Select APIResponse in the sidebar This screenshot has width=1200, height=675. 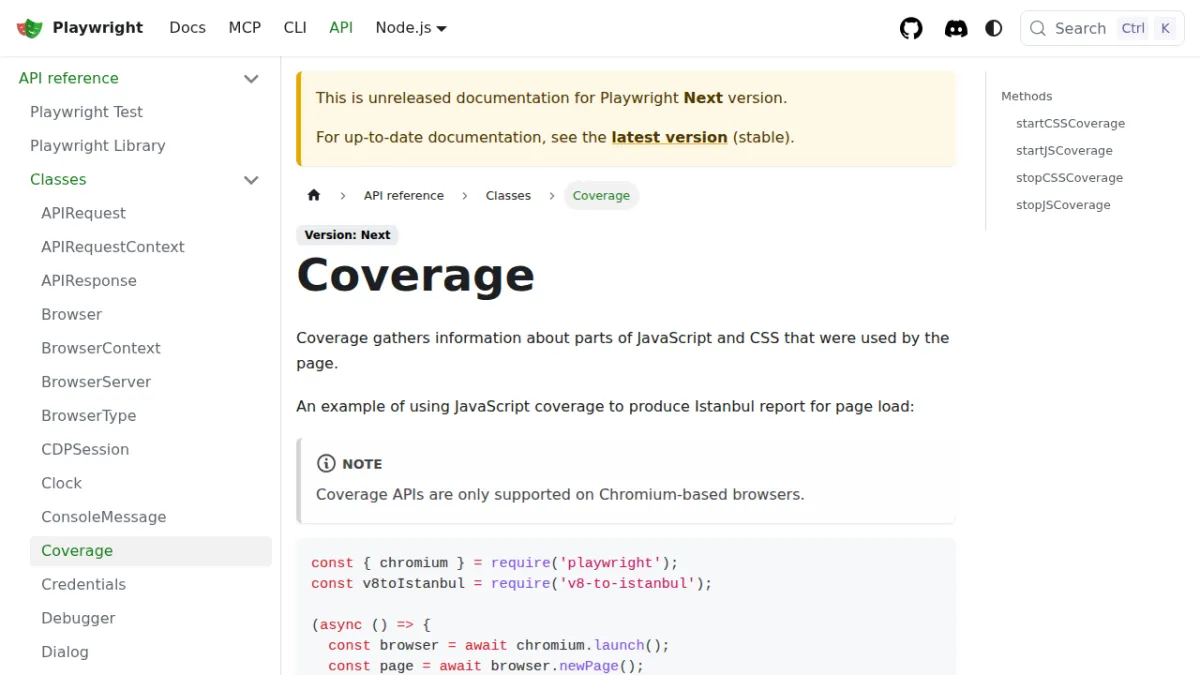click(x=151, y=281)
